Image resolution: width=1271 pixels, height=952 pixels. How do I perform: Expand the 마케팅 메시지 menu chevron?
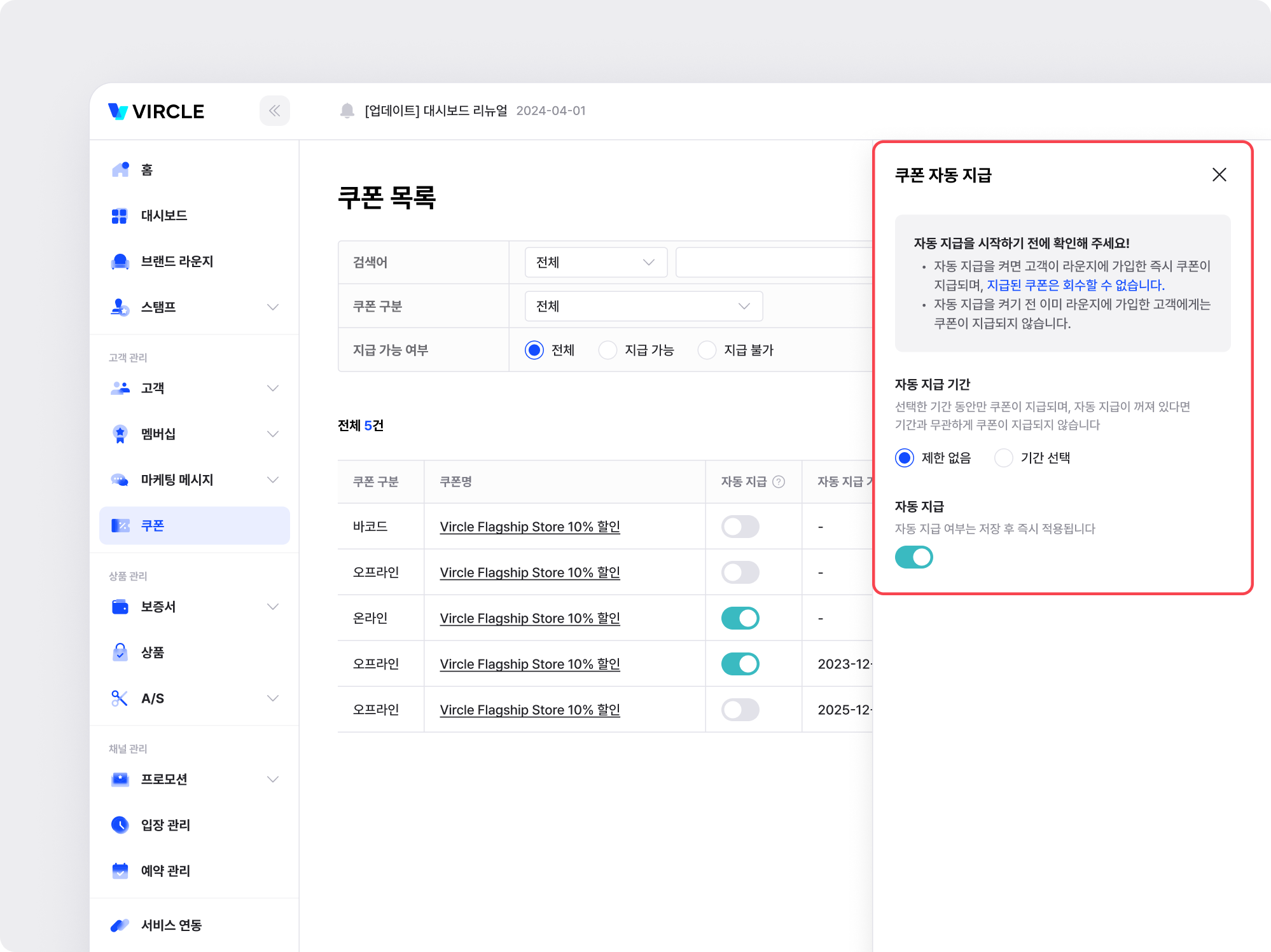tap(273, 480)
